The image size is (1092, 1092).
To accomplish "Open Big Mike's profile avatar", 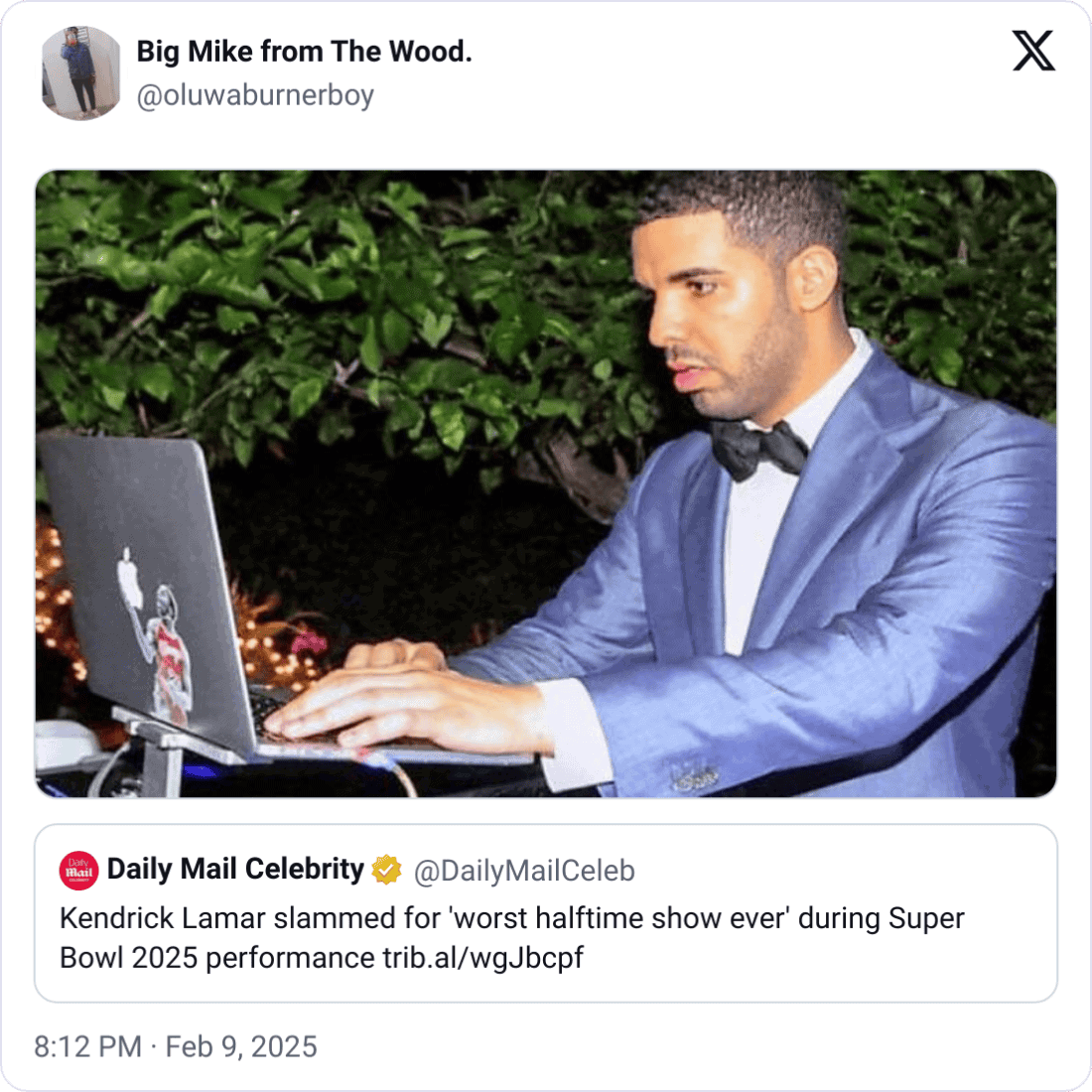I will pos(81,72).
